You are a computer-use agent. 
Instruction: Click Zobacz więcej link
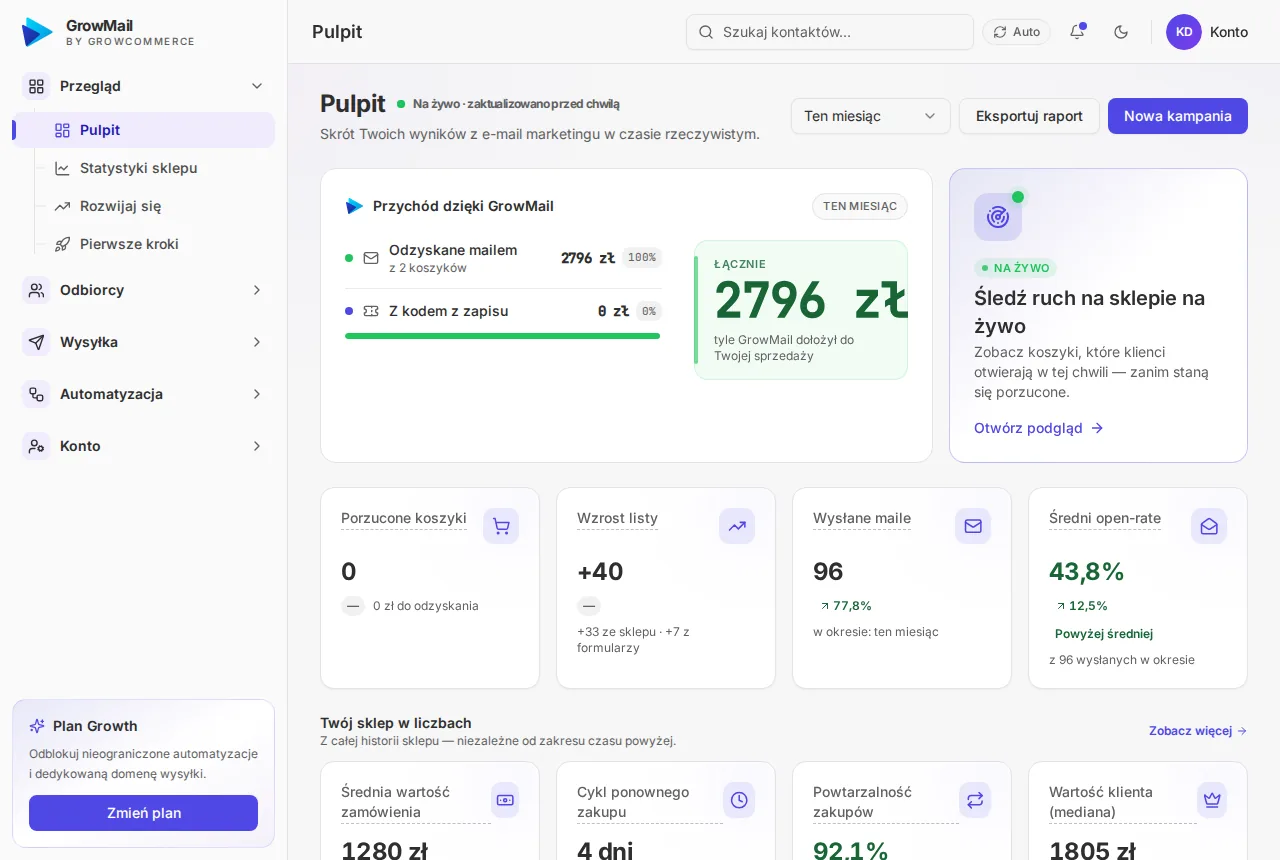pyautogui.click(x=1198, y=731)
